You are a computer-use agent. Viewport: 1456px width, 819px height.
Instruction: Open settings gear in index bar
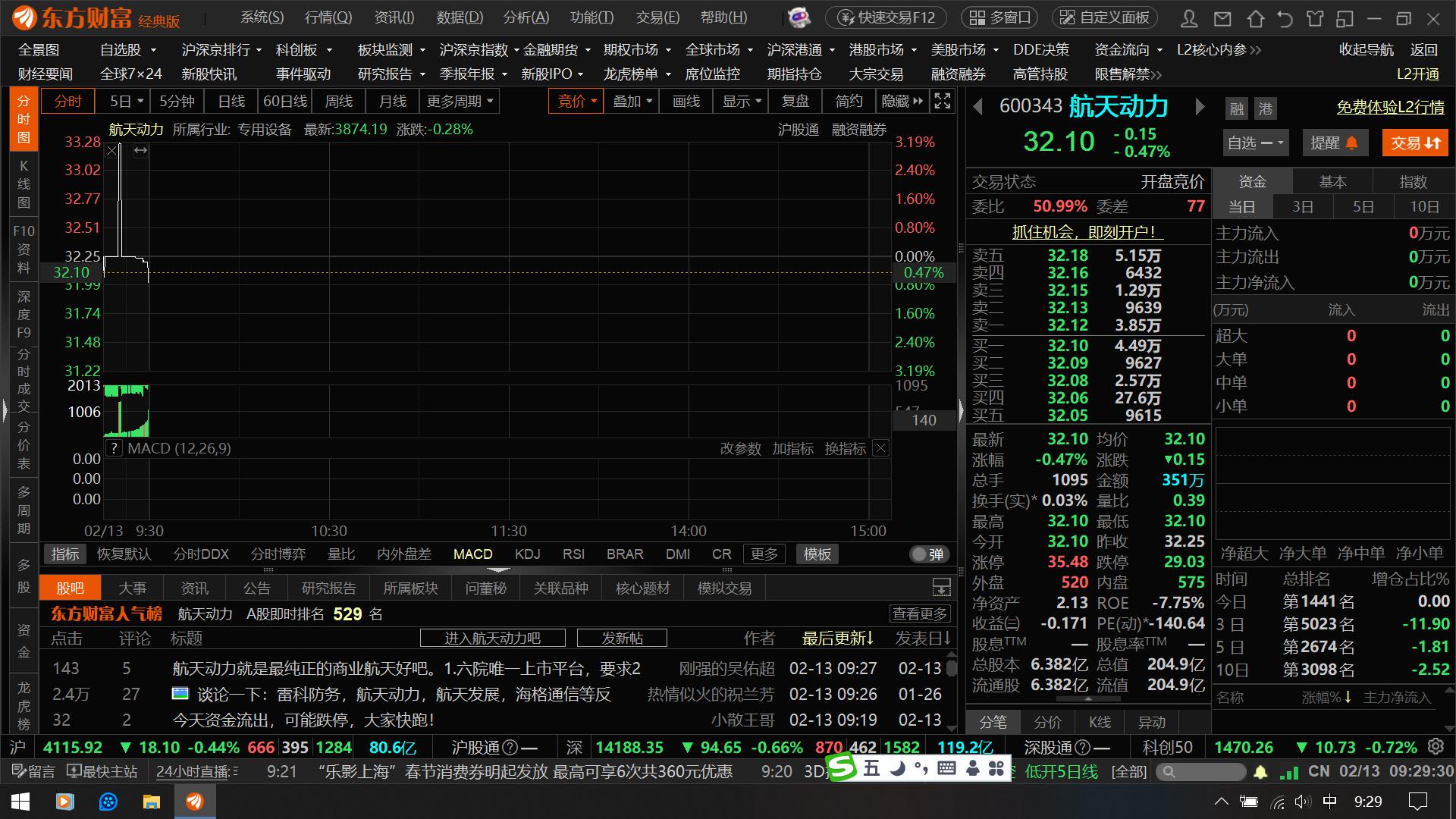coord(1436,746)
